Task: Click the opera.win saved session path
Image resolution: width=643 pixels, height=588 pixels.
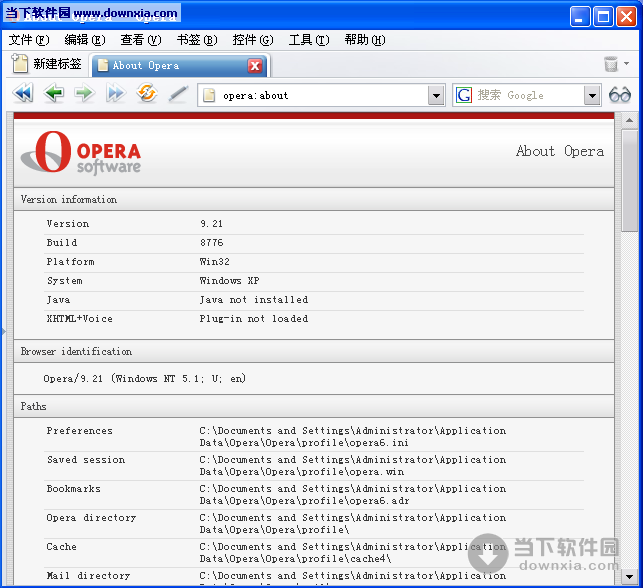Action: (353, 466)
